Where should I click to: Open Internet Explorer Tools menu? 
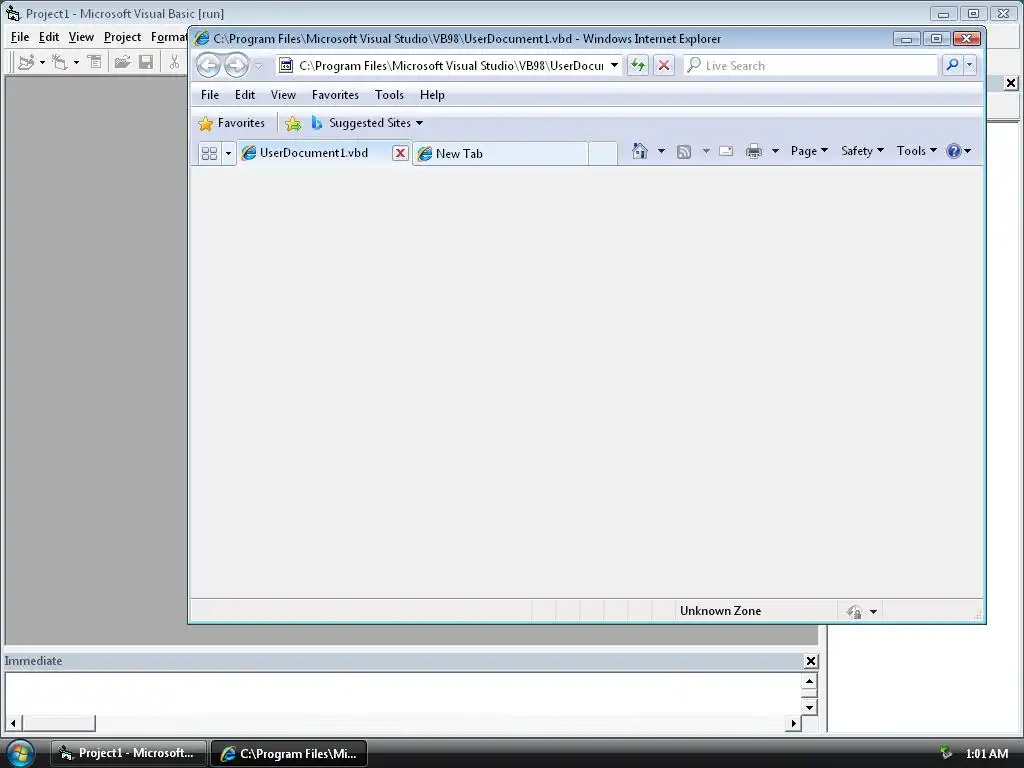(389, 95)
